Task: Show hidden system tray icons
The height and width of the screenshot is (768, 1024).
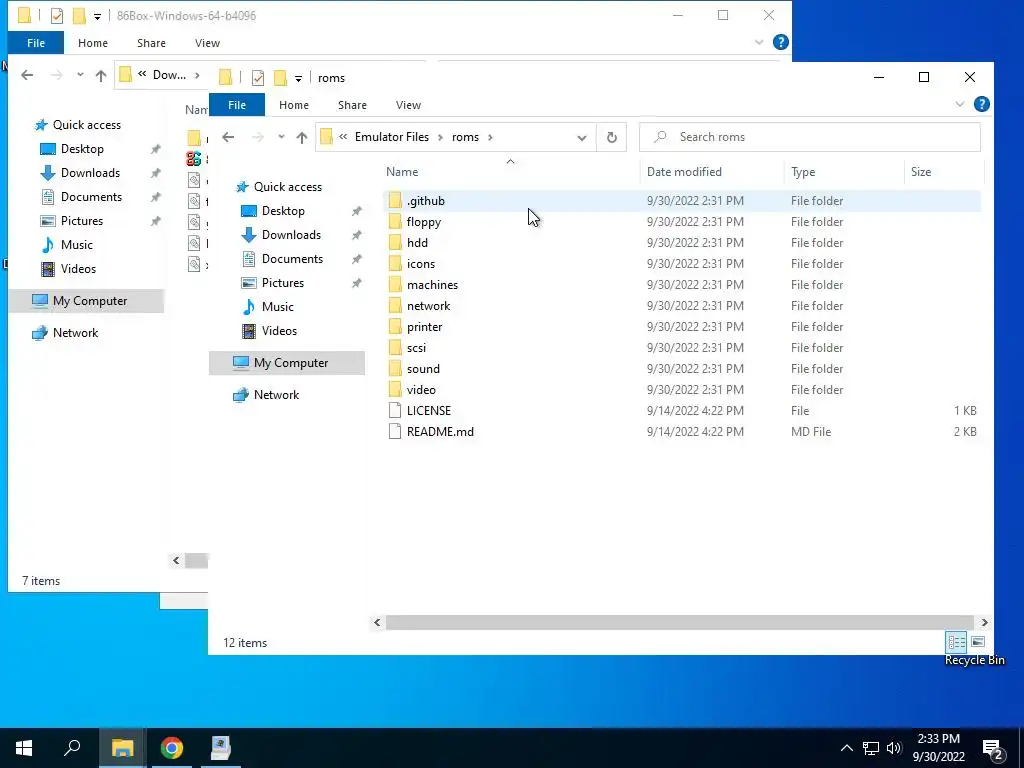Action: (x=846, y=748)
